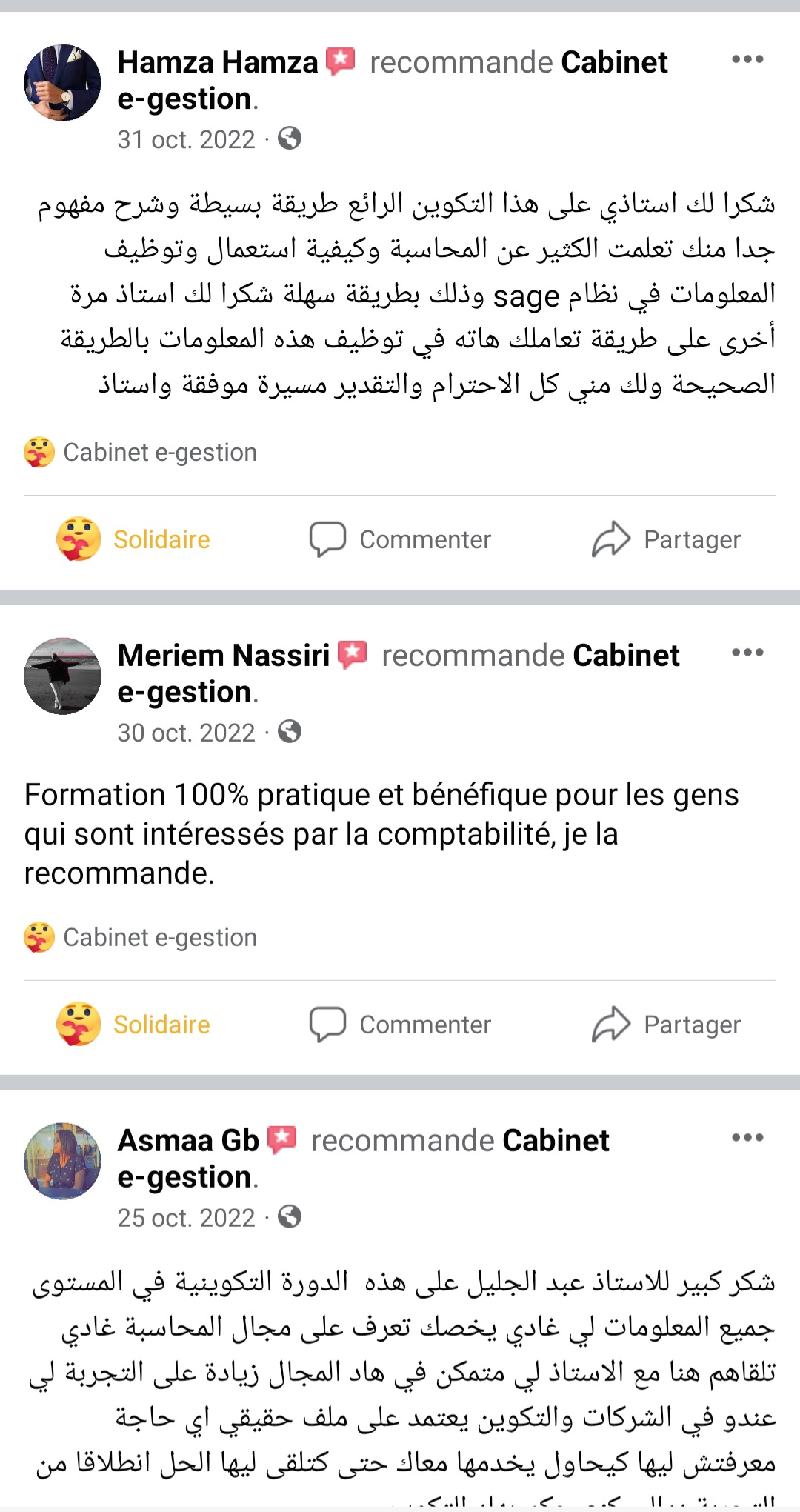Screen dimensions: 800x1512
Task: Open options menu on Meriem Nassiri's review
Action: [x=747, y=653]
